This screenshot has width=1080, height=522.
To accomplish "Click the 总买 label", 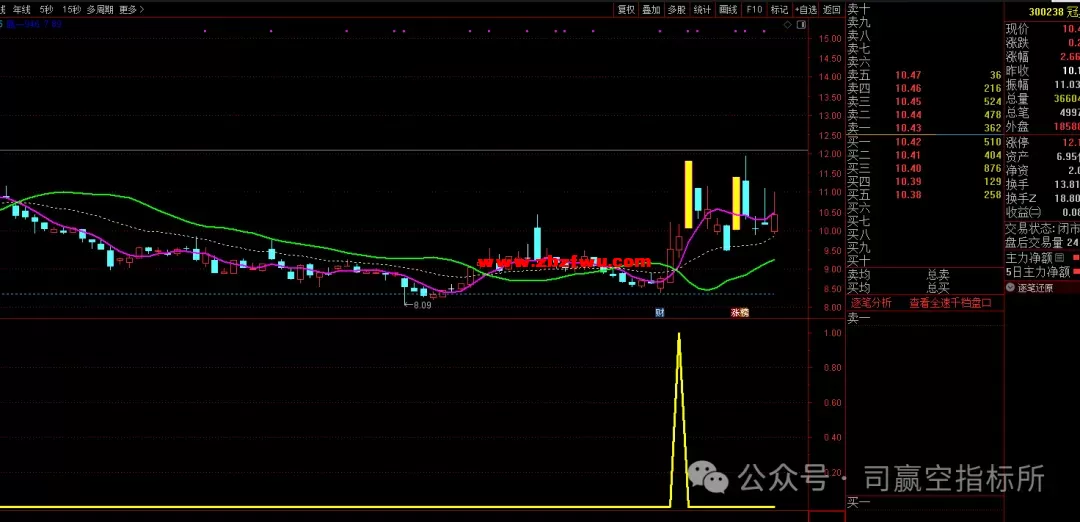I will 938,288.
